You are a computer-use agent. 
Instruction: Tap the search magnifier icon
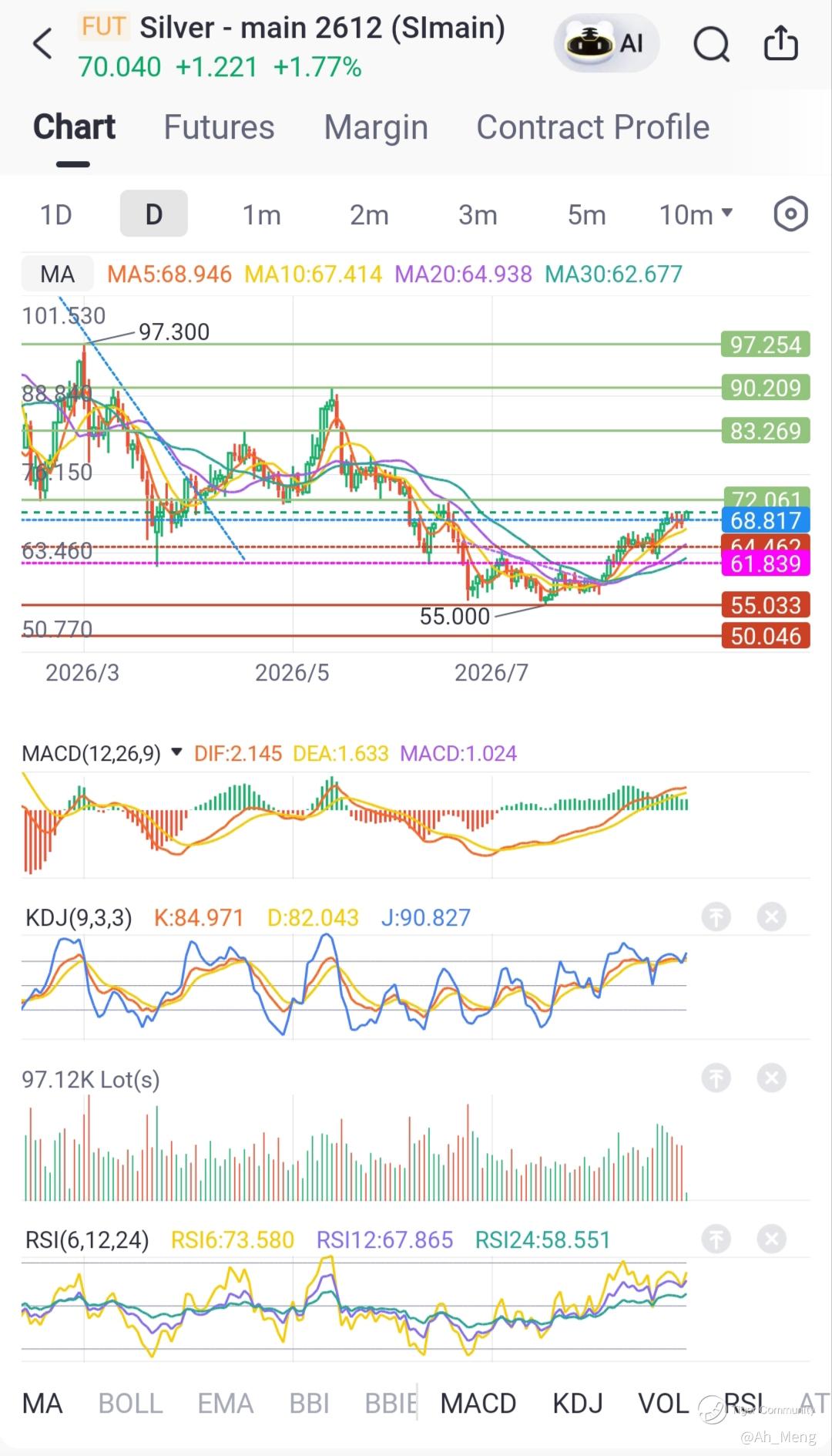[x=711, y=44]
